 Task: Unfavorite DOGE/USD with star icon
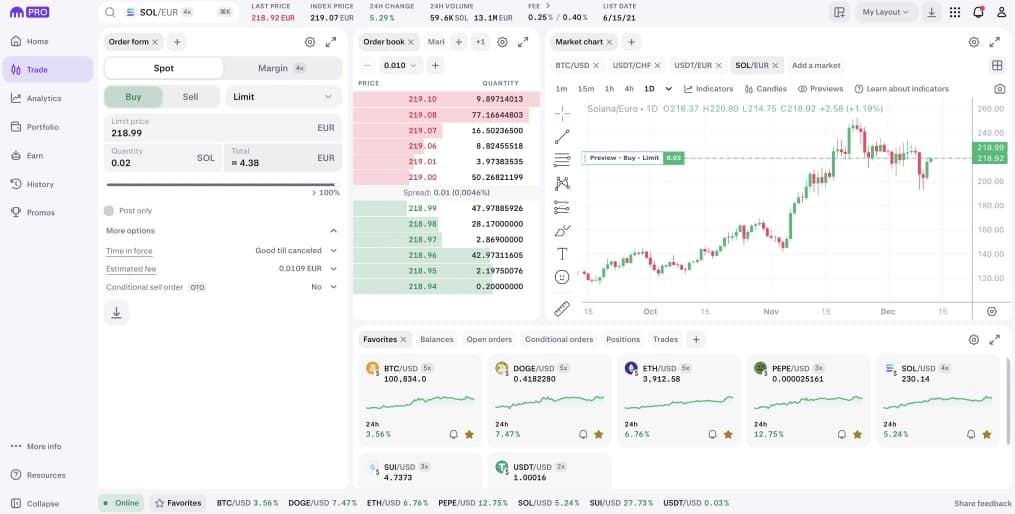pos(599,434)
